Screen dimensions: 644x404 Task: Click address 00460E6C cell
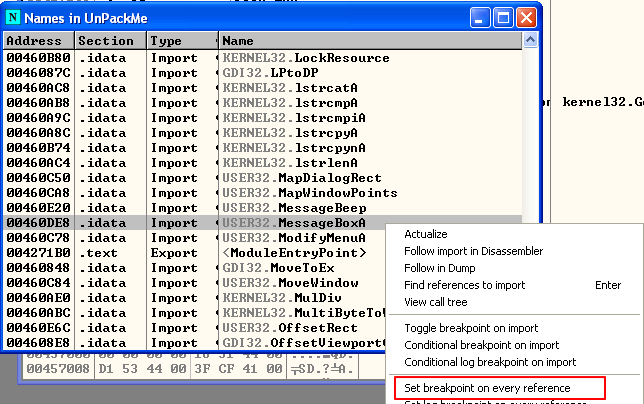(39, 327)
